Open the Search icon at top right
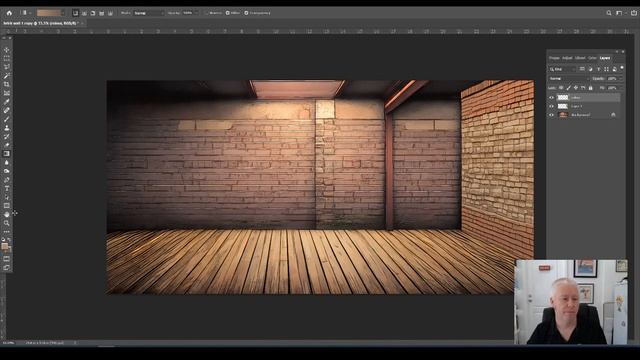Screen dimensions: 640x360 (609, 13)
